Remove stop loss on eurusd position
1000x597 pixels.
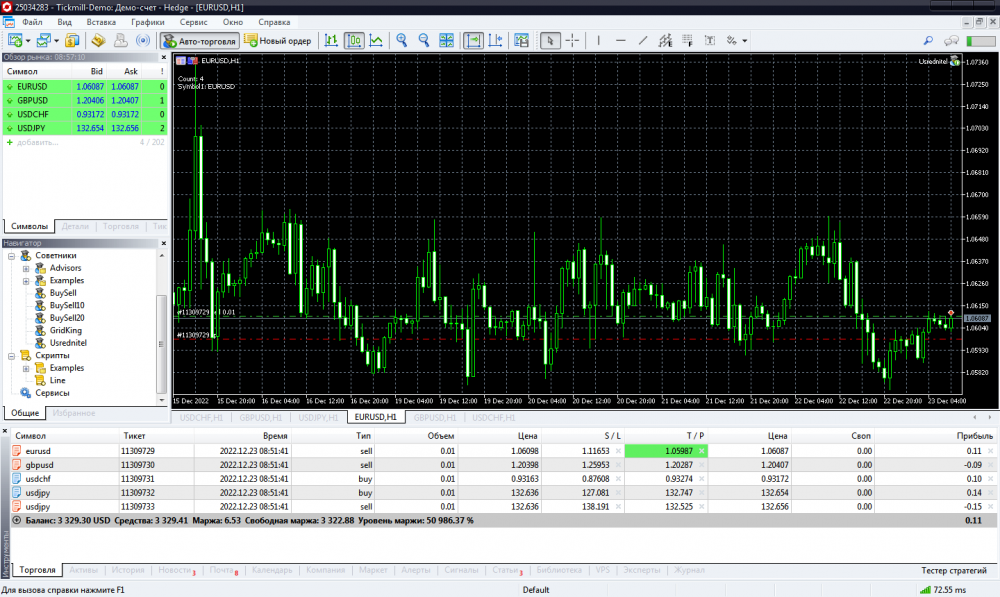pyautogui.click(x=618, y=451)
